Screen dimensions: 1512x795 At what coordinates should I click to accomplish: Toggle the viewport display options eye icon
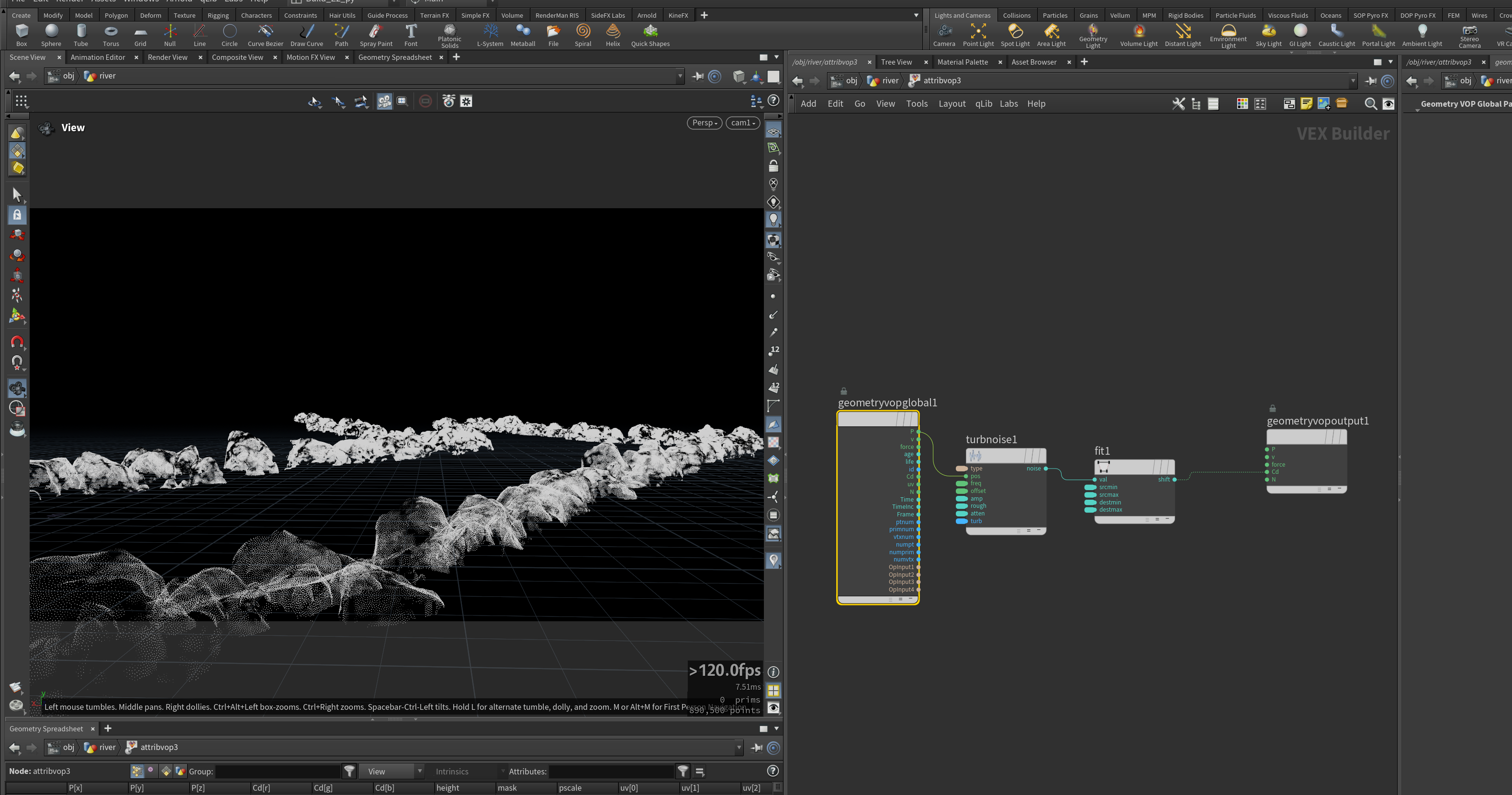773,707
